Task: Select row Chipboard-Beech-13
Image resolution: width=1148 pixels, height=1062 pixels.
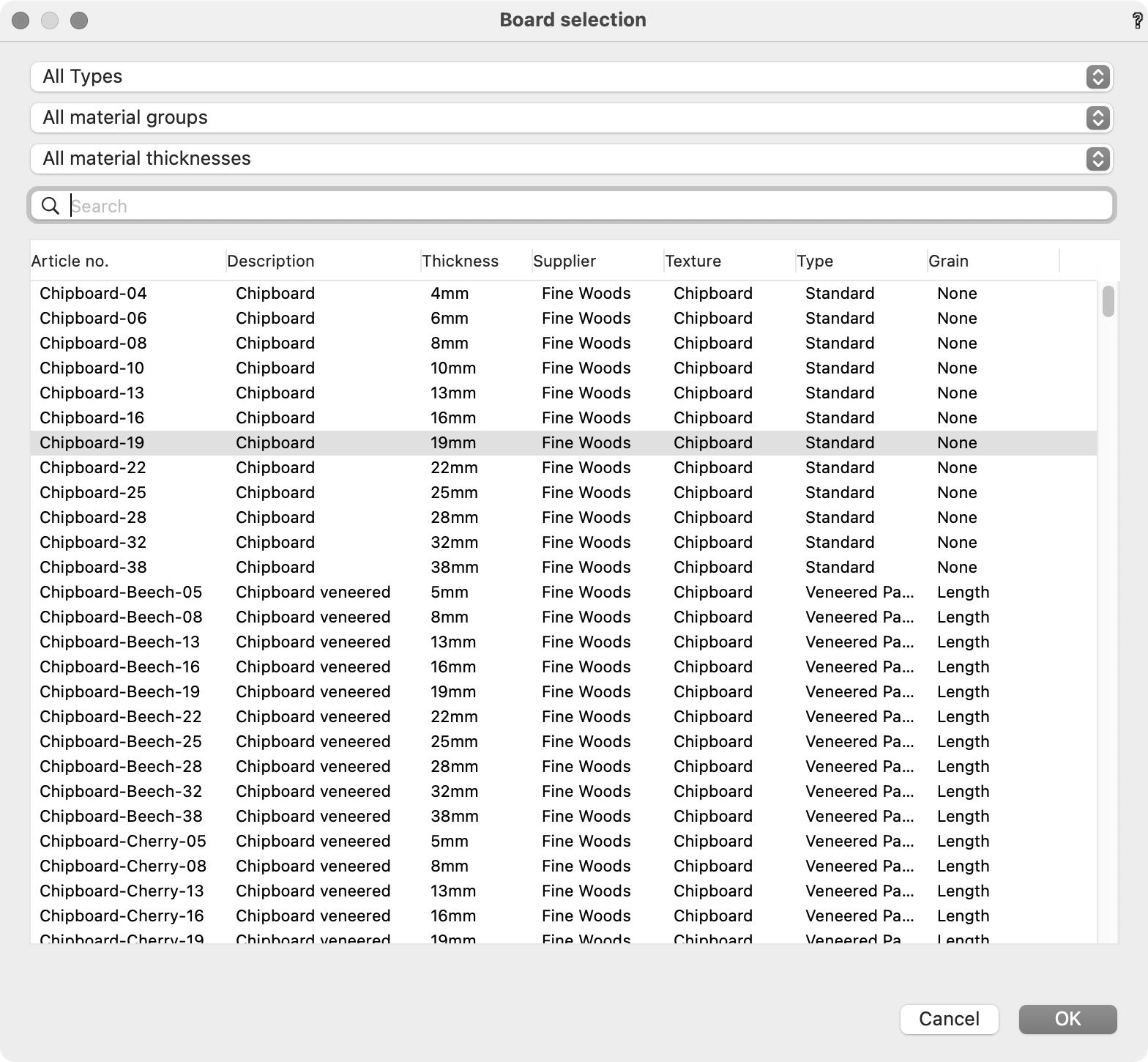Action: pos(564,642)
